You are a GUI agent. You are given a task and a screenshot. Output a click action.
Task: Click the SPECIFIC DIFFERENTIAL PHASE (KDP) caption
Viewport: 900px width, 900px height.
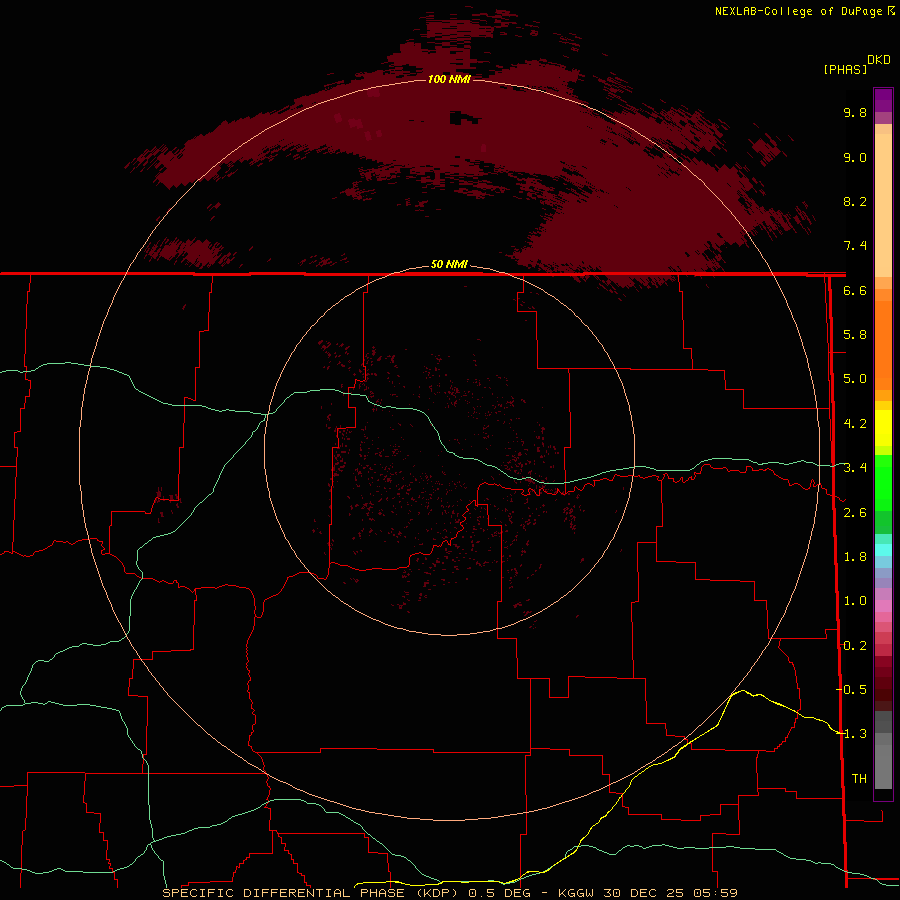(310, 893)
